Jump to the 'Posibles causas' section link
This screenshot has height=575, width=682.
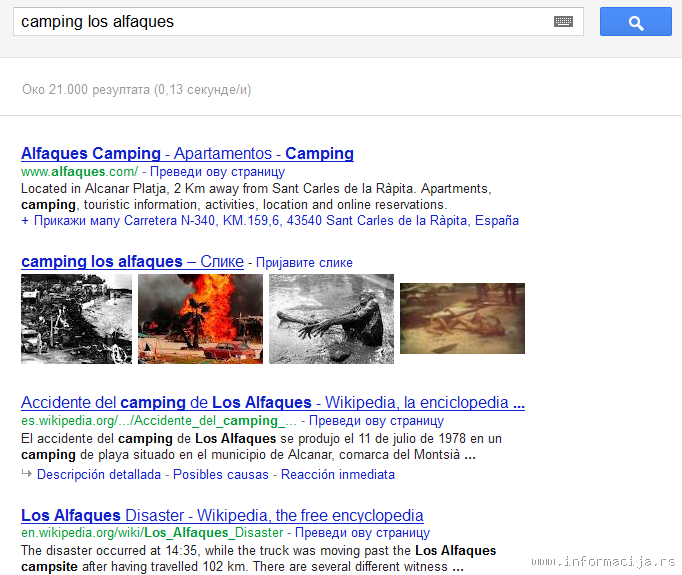(x=221, y=475)
